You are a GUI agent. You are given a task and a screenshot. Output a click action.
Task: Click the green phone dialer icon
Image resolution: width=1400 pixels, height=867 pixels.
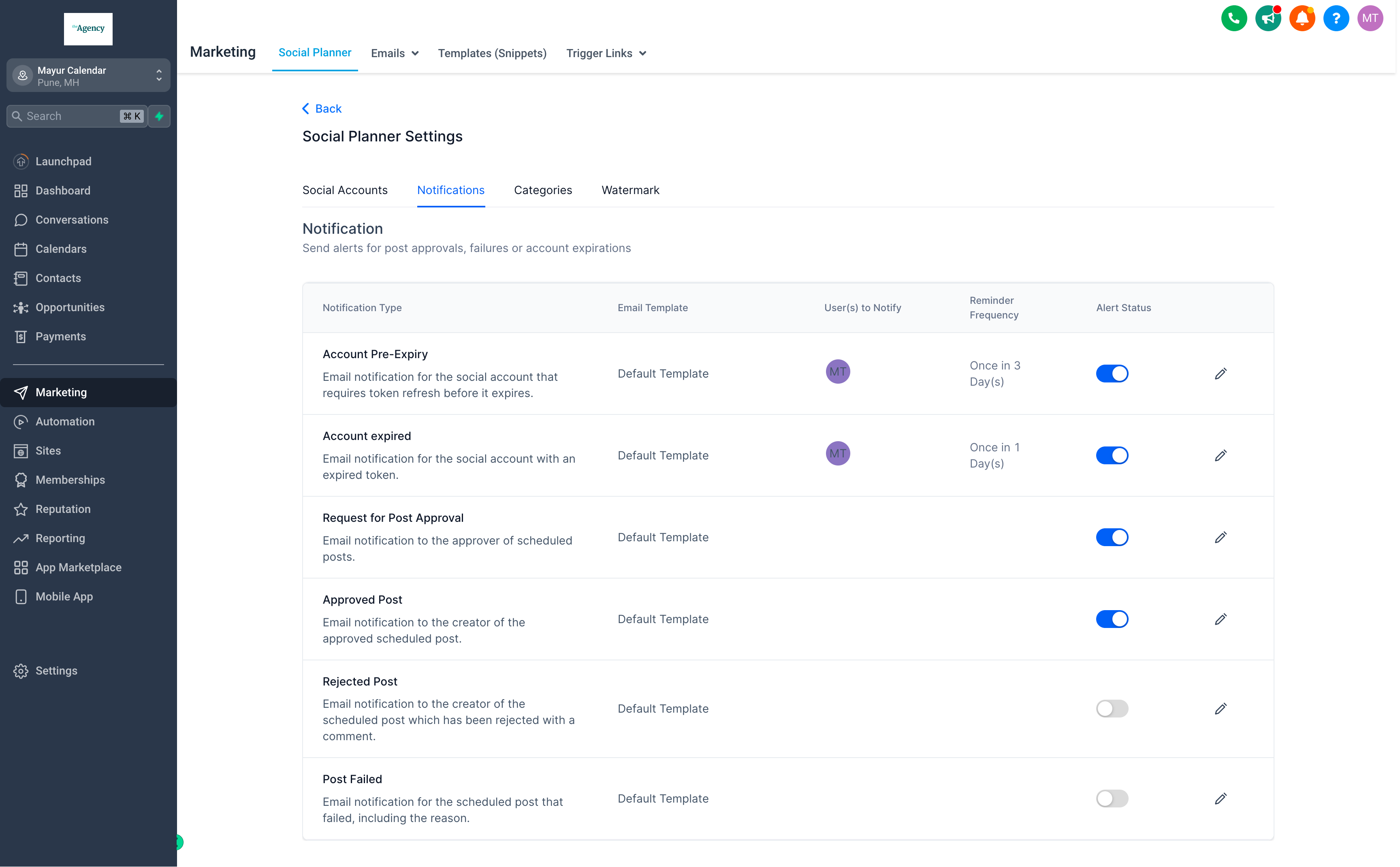point(1233,18)
